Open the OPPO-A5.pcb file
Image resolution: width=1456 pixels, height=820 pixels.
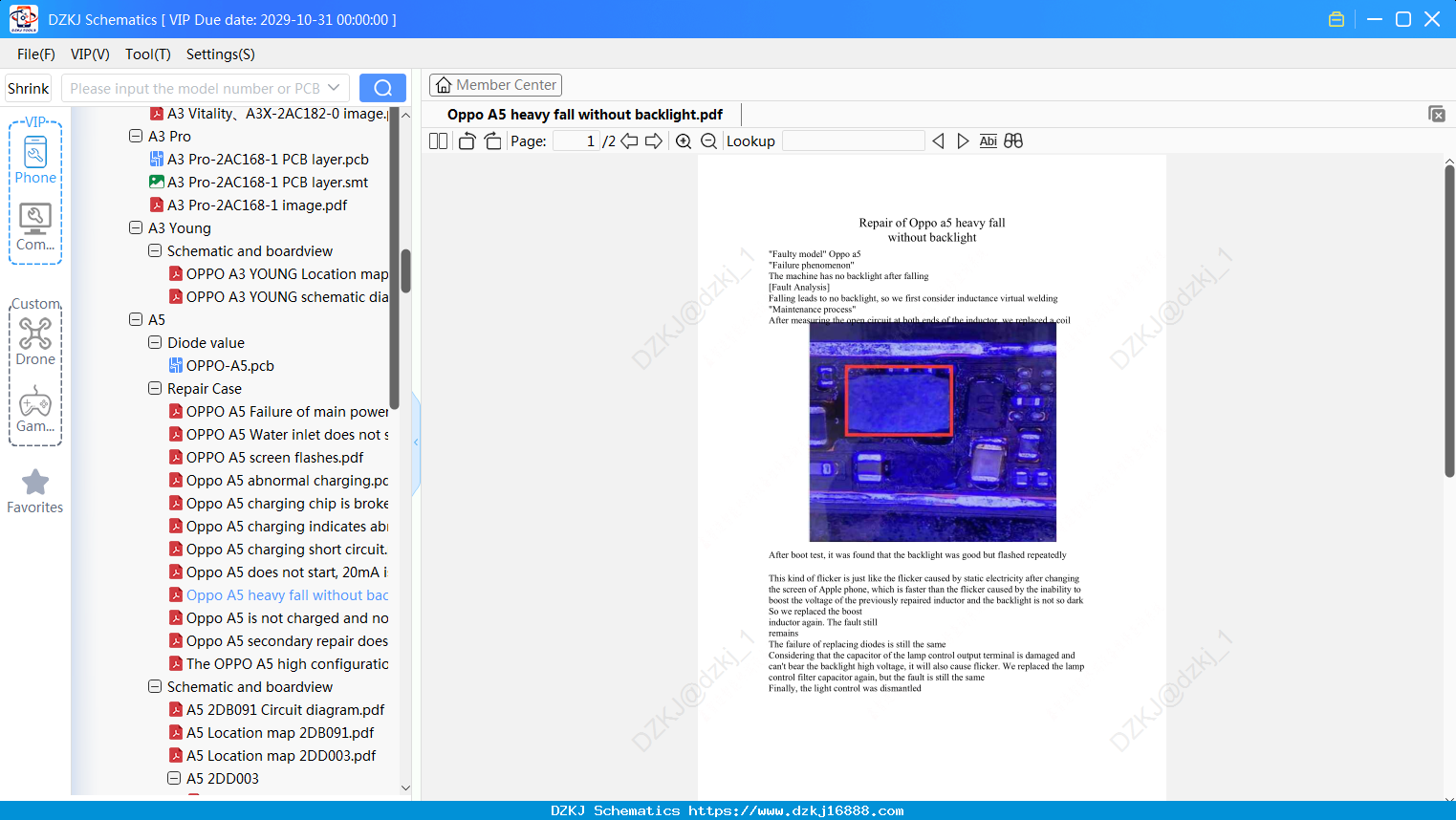[x=221, y=365]
